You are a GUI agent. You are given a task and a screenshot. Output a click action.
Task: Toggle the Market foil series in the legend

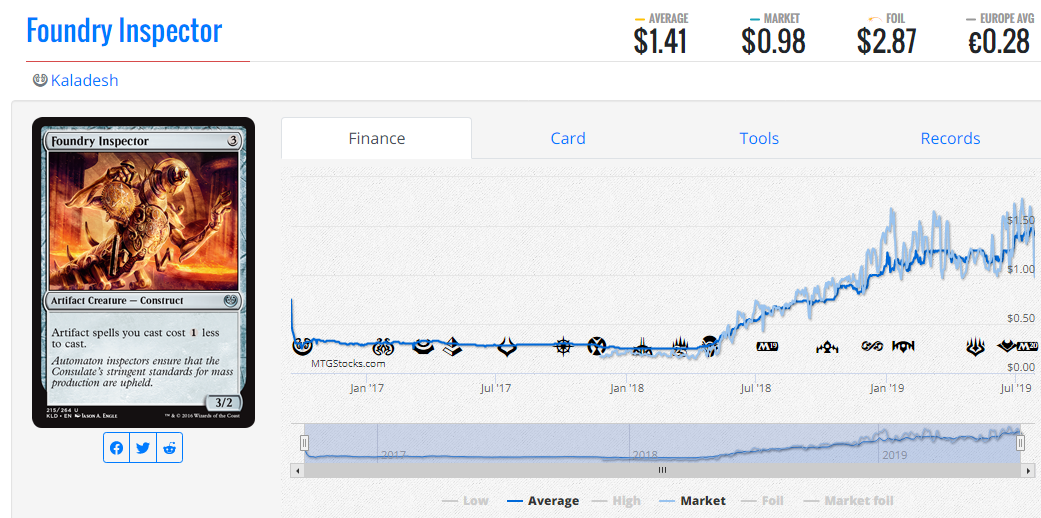(x=848, y=501)
